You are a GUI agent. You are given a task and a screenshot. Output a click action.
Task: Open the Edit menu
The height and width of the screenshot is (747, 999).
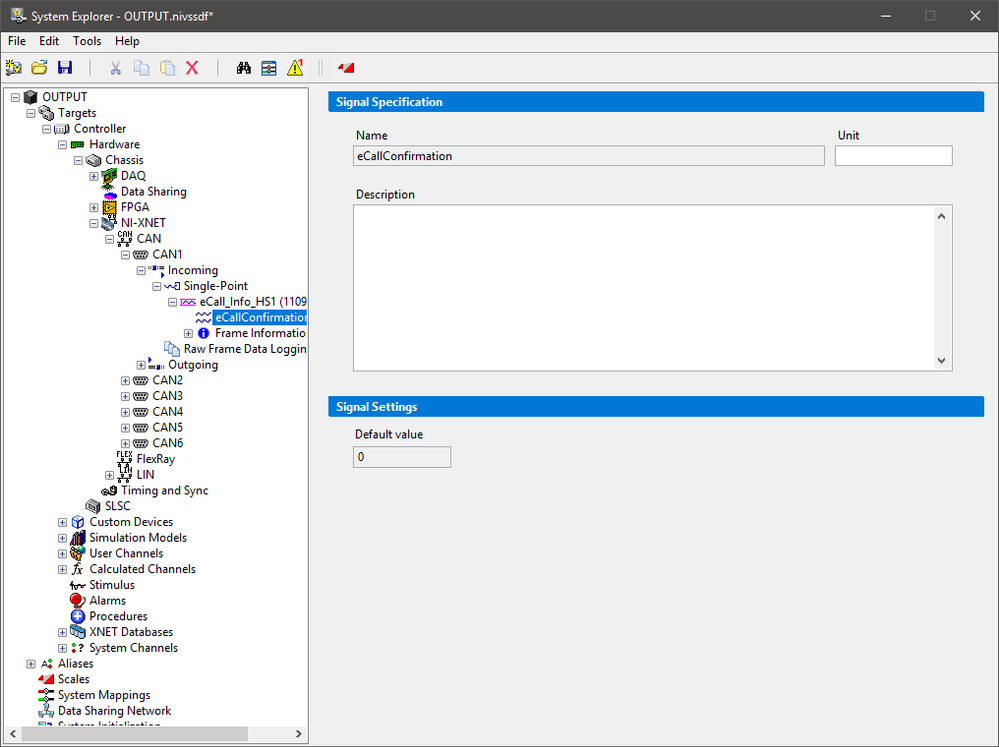click(x=49, y=41)
